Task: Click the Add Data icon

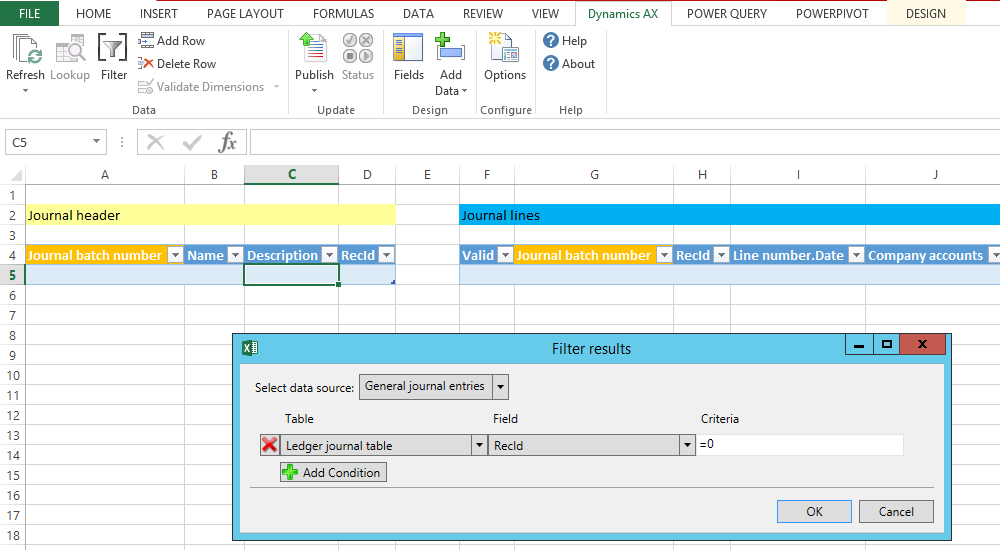Action: pyautogui.click(x=451, y=52)
